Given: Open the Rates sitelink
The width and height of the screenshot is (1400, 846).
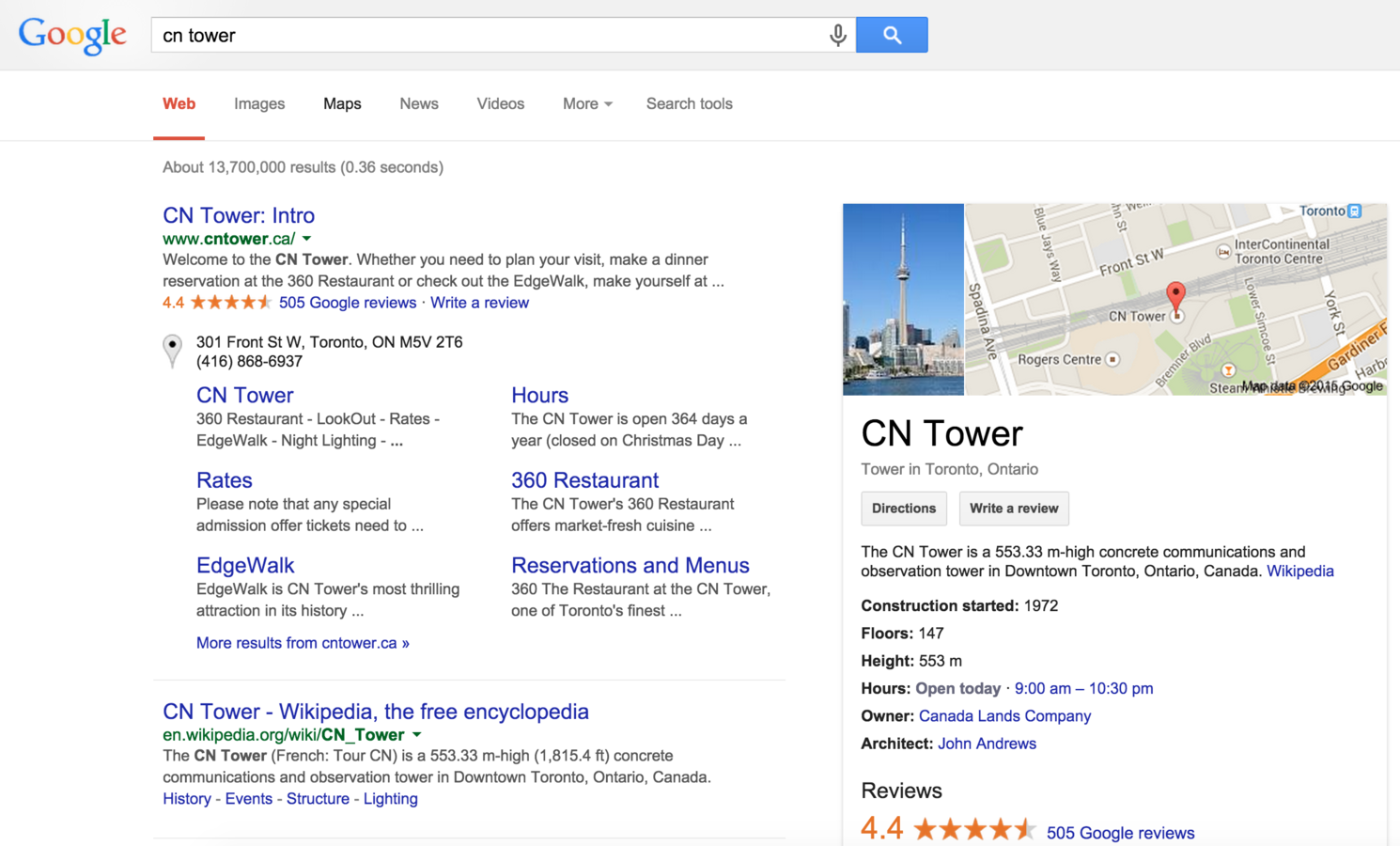Looking at the screenshot, I should point(224,480).
